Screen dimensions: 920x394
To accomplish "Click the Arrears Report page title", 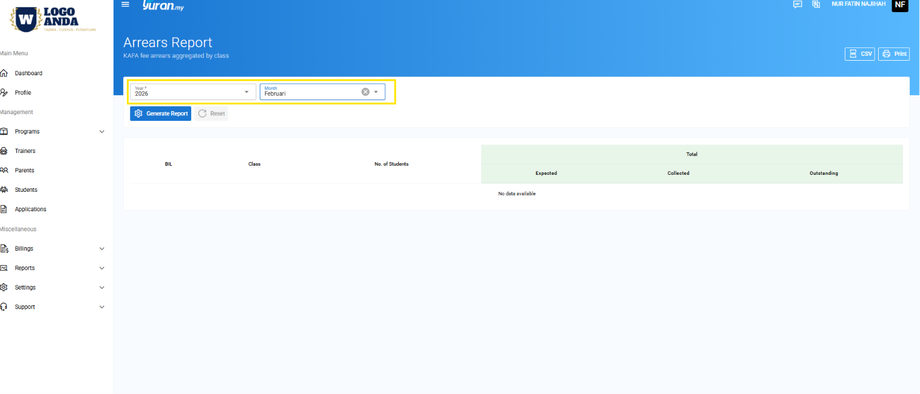I will (x=168, y=42).
